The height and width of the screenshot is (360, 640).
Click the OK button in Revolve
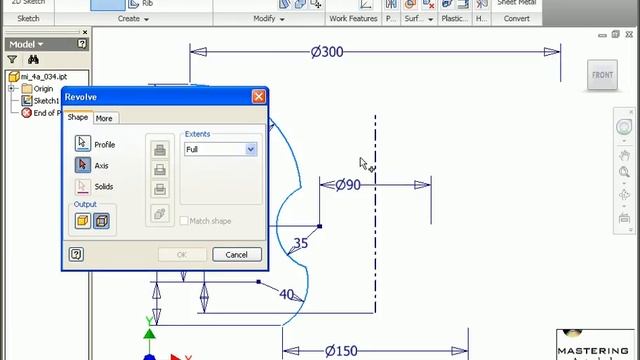(182, 254)
